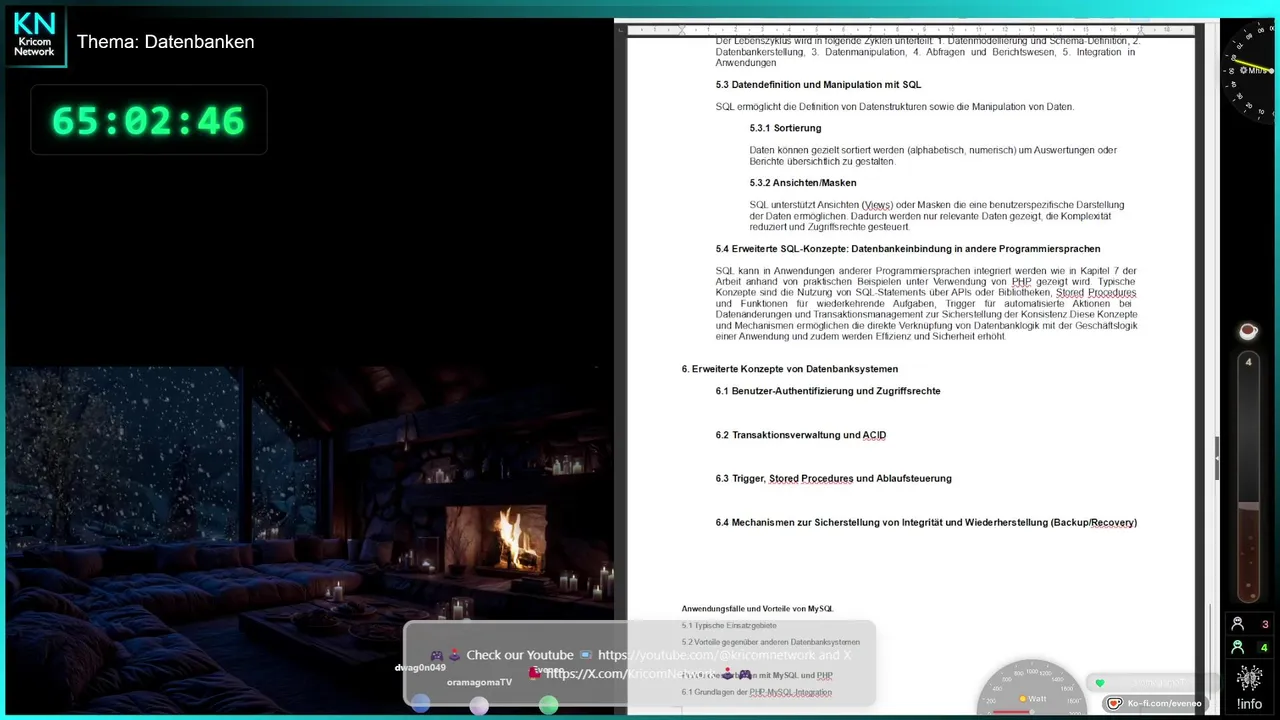Click the '5.1 Typische Einsatzgebiete' line
This screenshot has width=1280, height=720.
click(x=729, y=626)
